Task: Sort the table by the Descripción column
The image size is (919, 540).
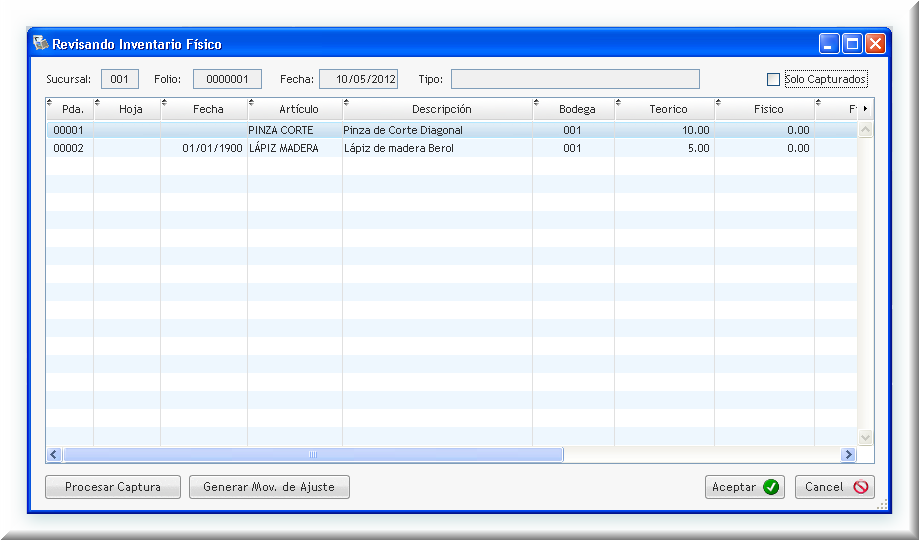Action: click(441, 109)
